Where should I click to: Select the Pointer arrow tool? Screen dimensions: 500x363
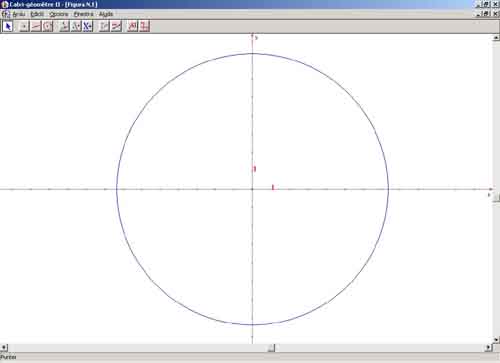[8, 26]
